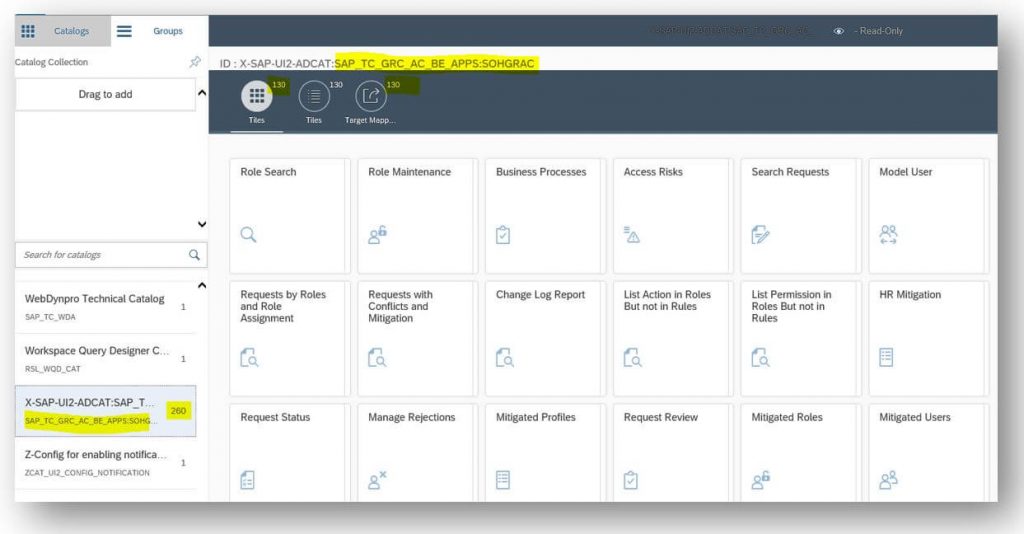This screenshot has height=534, width=1024.
Task: Click the Drag to add area
Action: 105,94
